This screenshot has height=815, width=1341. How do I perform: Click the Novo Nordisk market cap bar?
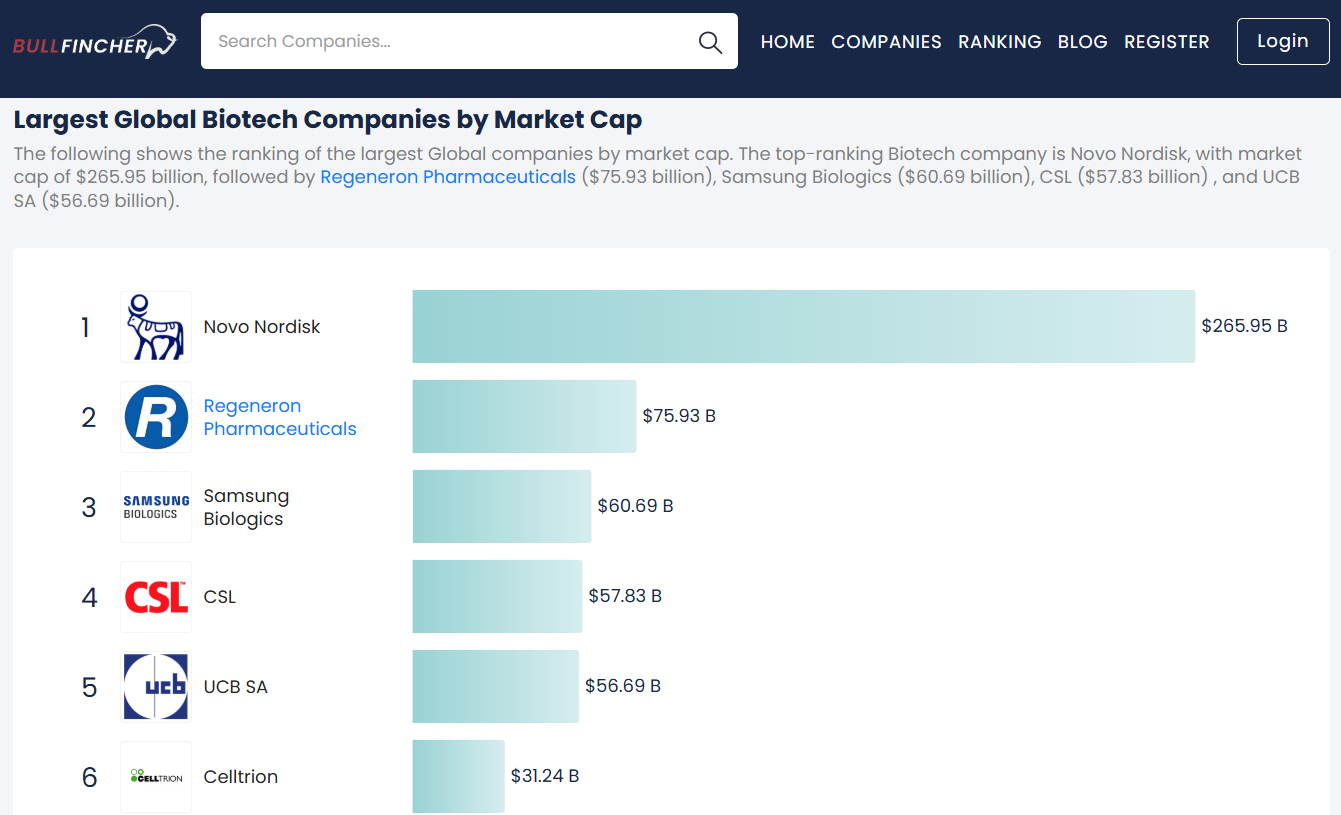(x=803, y=327)
